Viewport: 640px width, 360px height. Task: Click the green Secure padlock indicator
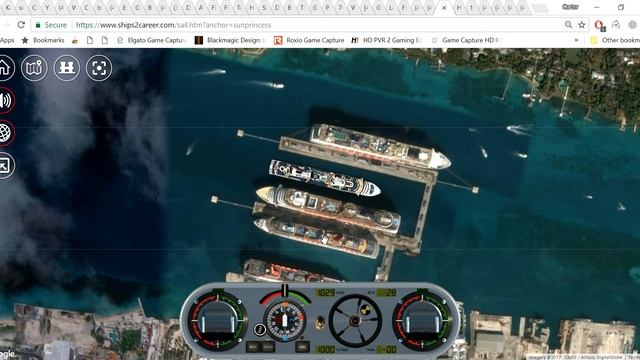pyautogui.click(x=51, y=25)
